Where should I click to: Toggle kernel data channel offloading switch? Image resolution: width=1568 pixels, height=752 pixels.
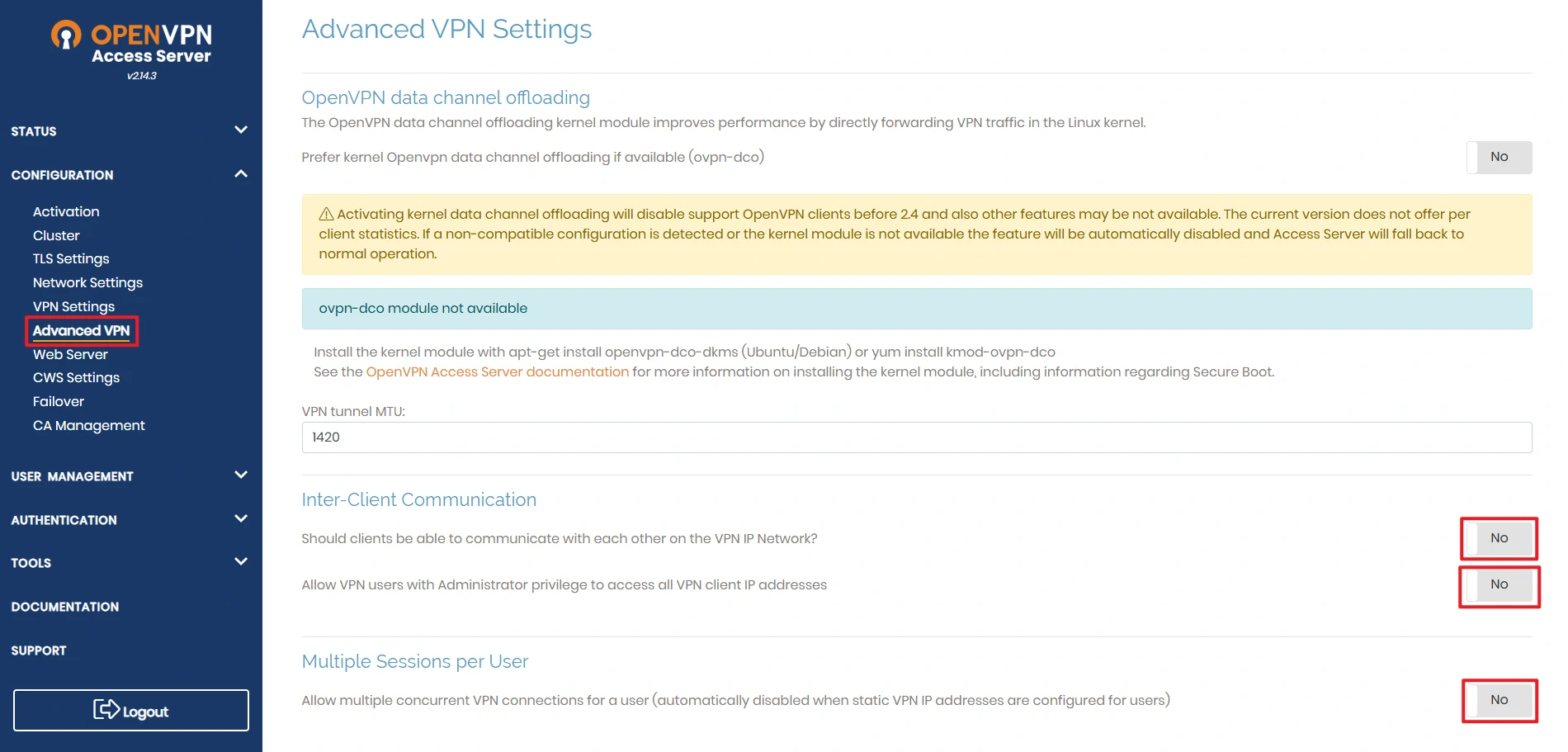tap(1499, 157)
